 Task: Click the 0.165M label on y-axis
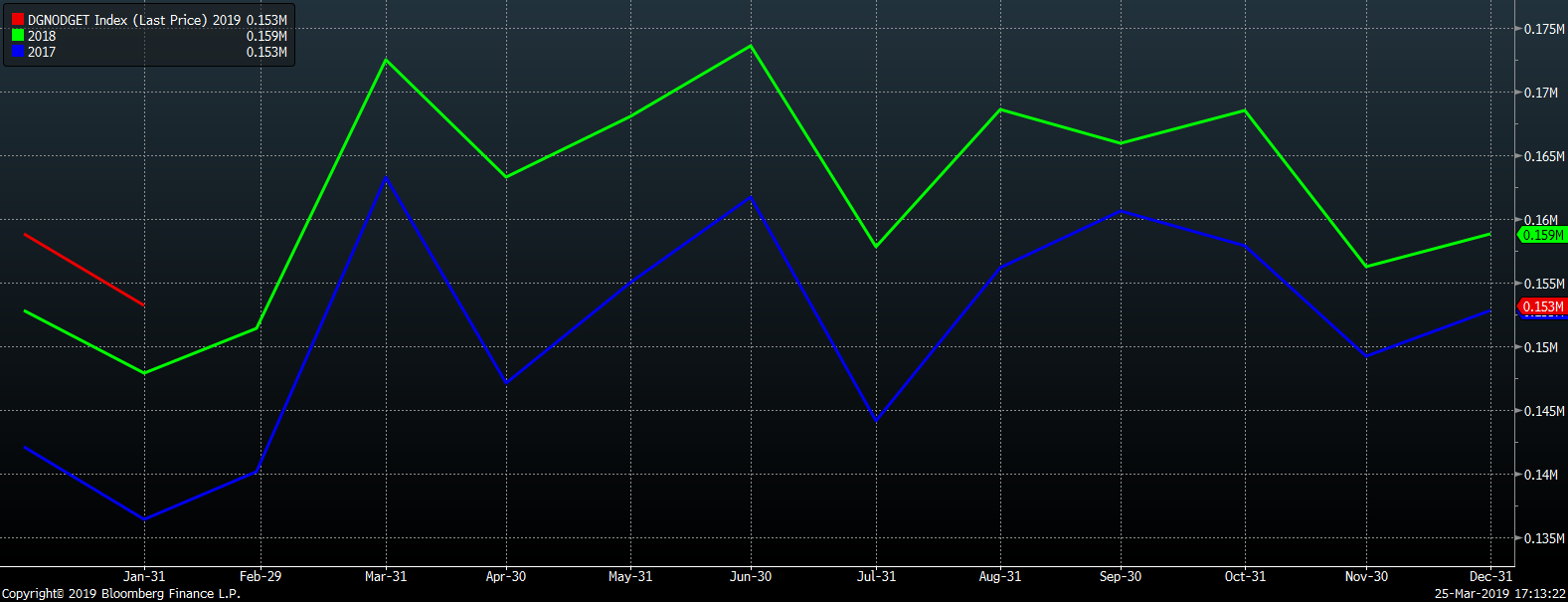(1544, 156)
